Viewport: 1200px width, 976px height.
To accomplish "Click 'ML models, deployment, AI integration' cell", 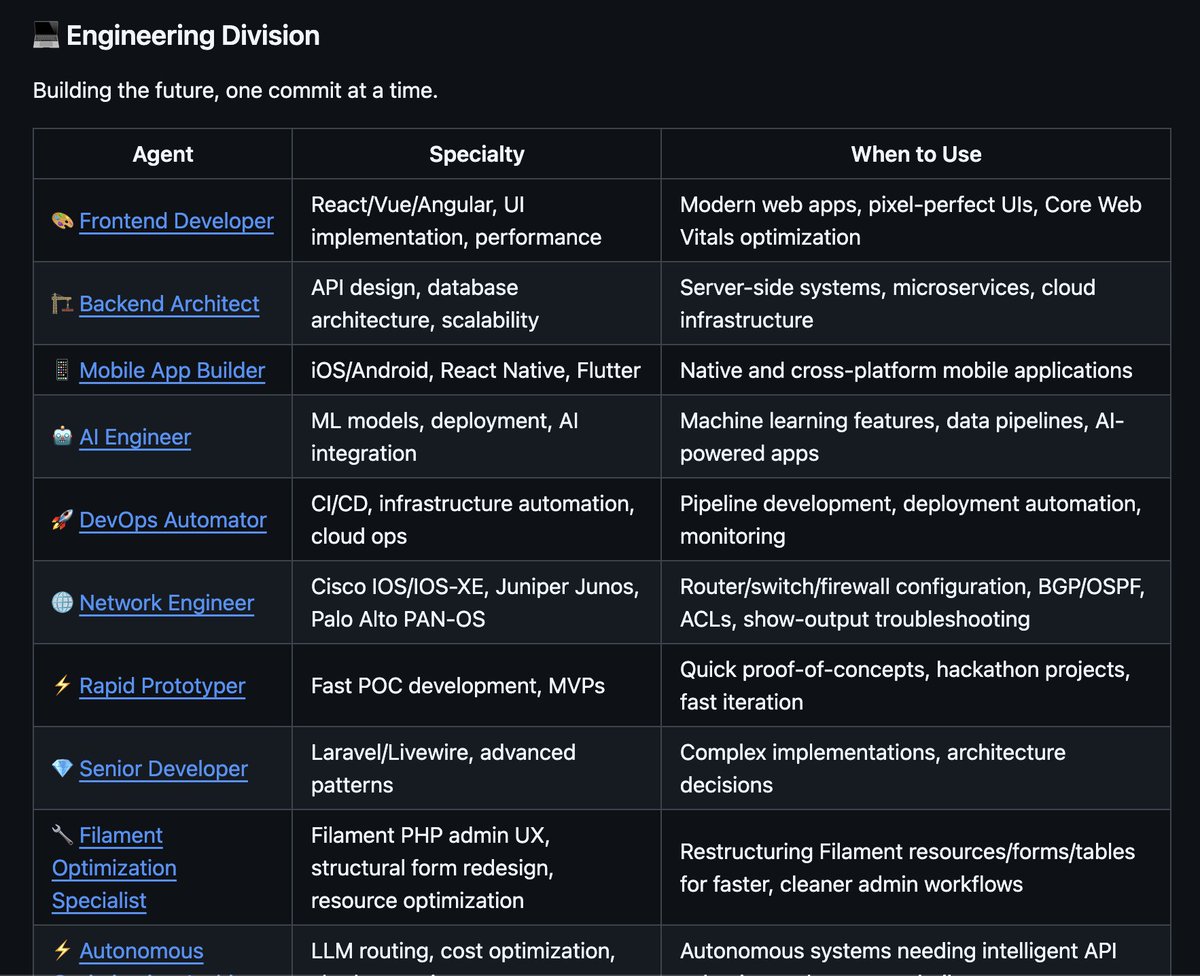I will coord(477,437).
